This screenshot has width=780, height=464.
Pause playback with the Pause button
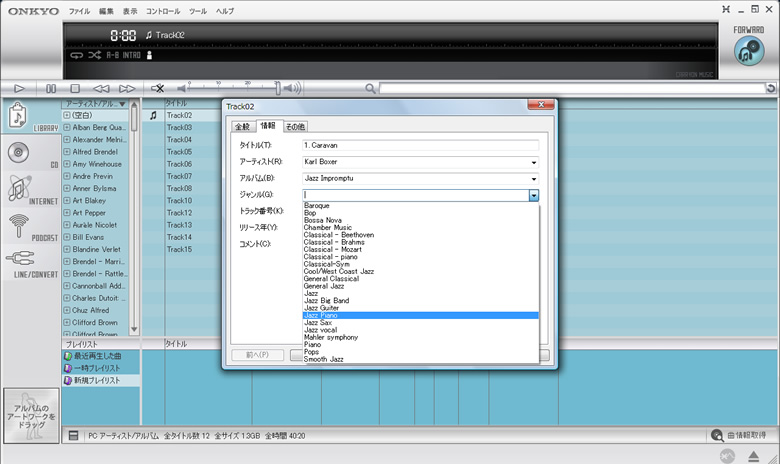pos(51,89)
